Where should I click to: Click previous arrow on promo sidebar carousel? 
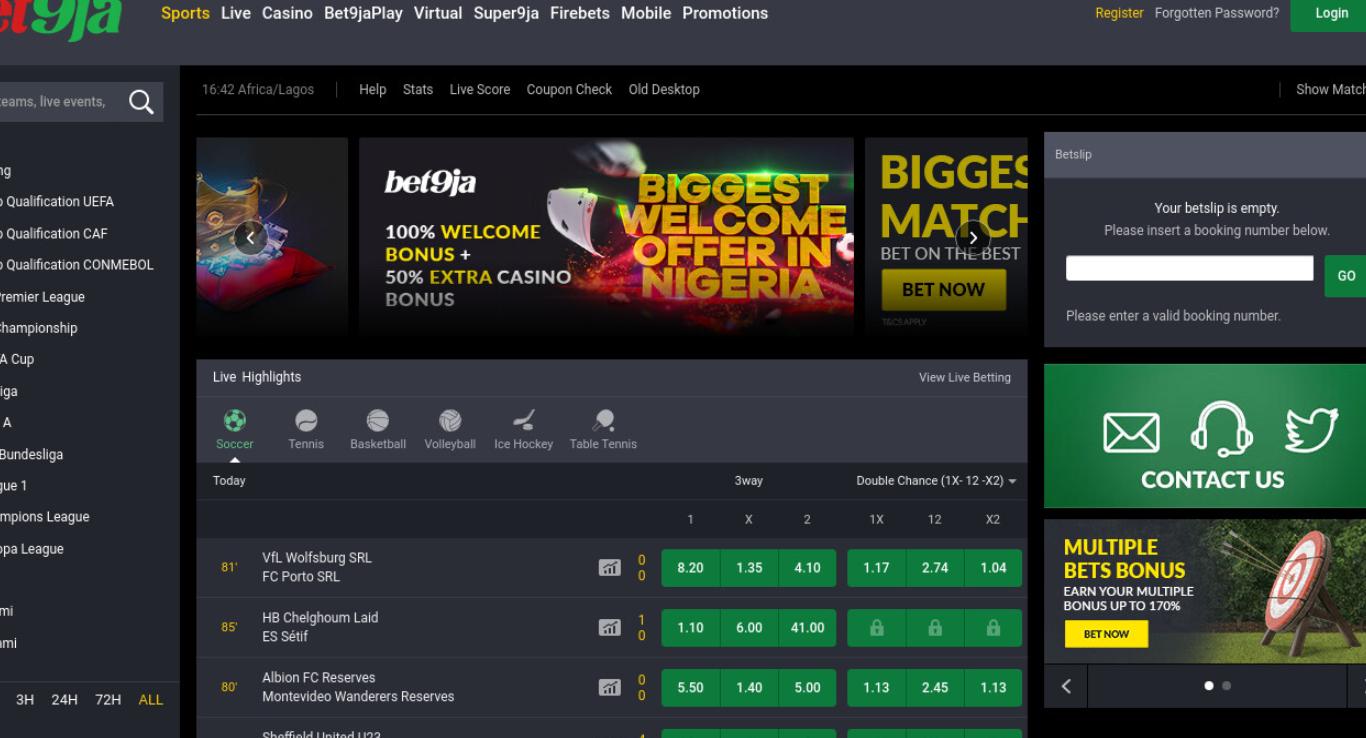[1066, 686]
